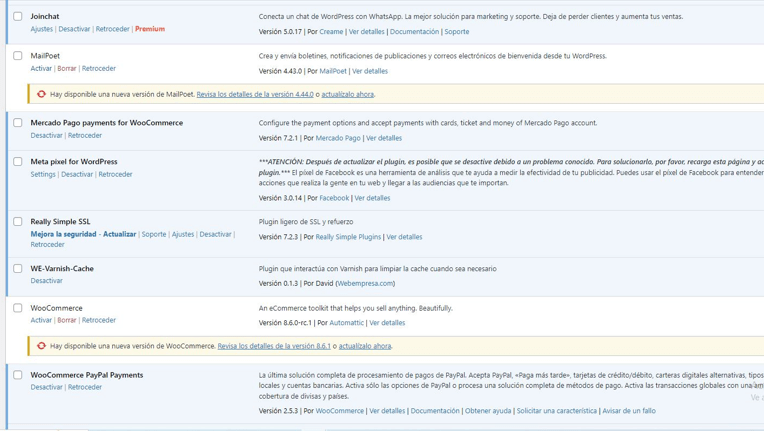Click the Joinchat plugin name text
Image resolution: width=764 pixels, height=431 pixels.
pyautogui.click(x=45, y=16)
